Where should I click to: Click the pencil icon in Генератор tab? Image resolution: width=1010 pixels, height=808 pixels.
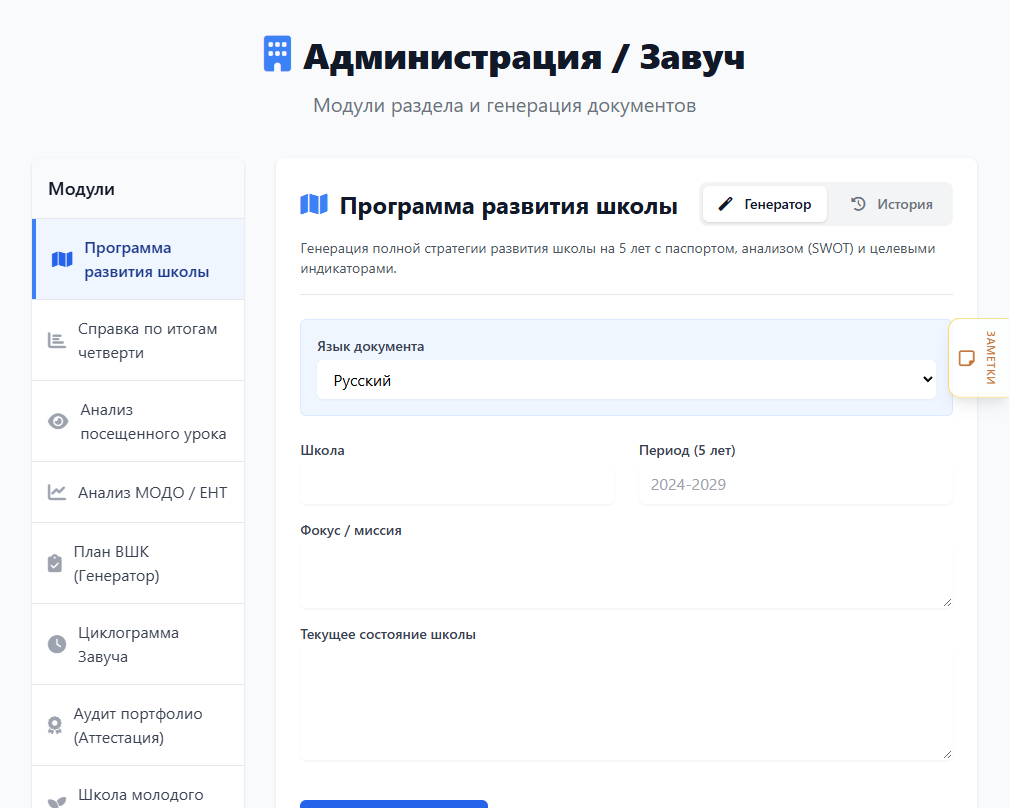(725, 204)
